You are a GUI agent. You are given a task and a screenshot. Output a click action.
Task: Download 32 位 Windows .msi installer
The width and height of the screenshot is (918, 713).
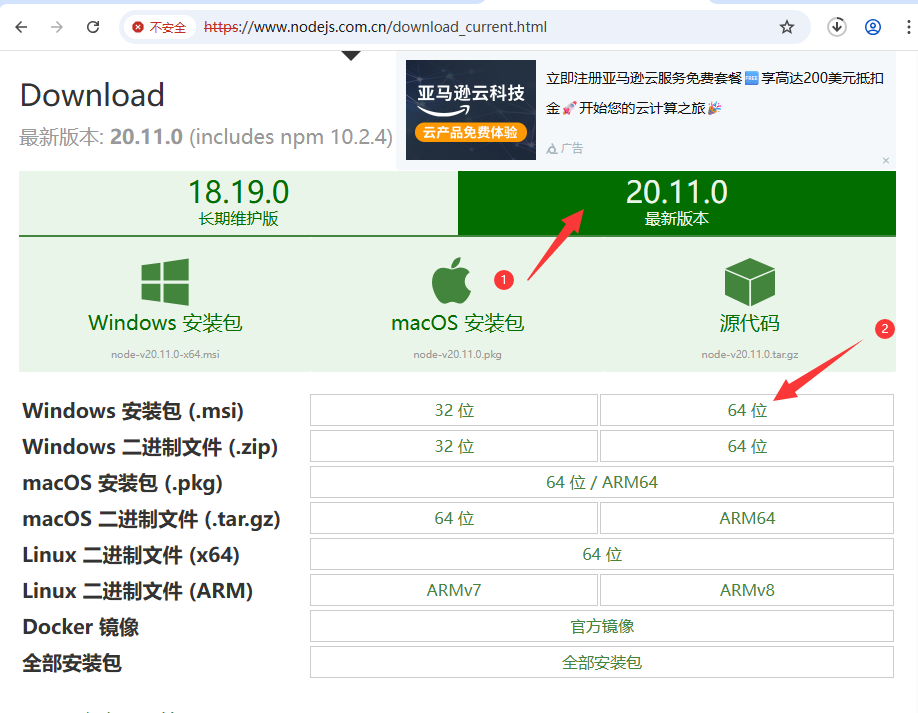point(454,410)
